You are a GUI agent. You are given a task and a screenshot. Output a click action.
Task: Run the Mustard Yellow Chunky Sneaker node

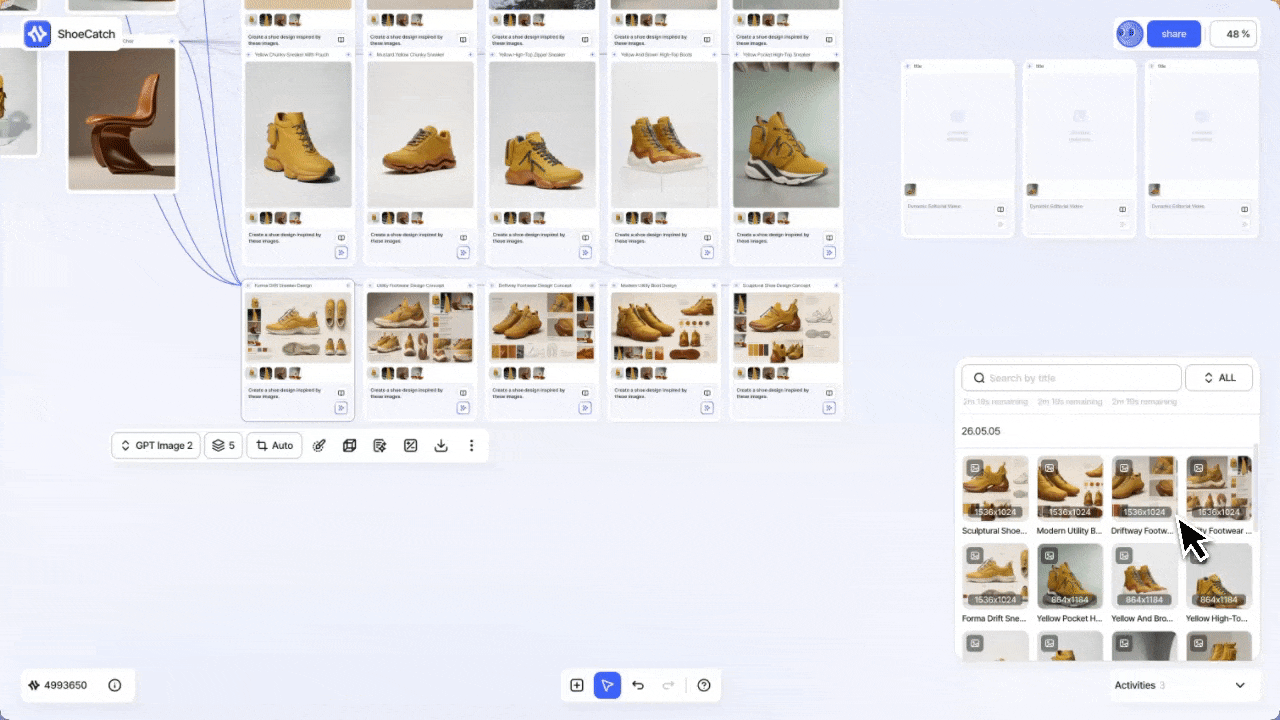tap(463, 253)
